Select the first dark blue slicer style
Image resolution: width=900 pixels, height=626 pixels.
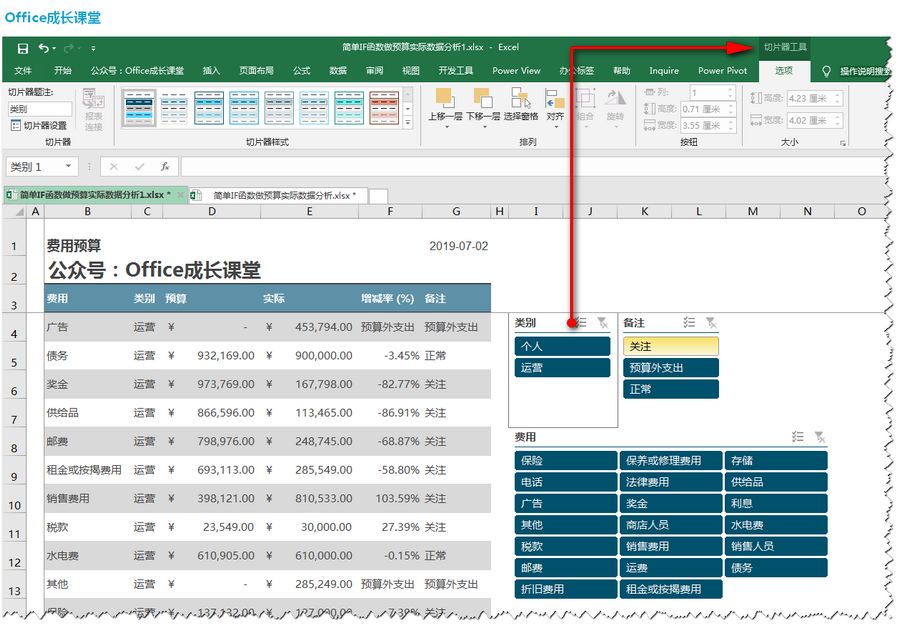pos(139,108)
